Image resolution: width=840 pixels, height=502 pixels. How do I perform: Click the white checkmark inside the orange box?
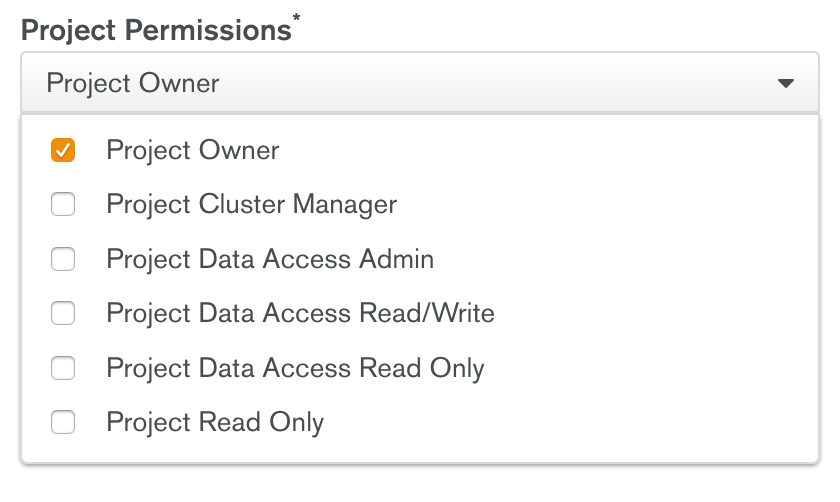click(63, 150)
